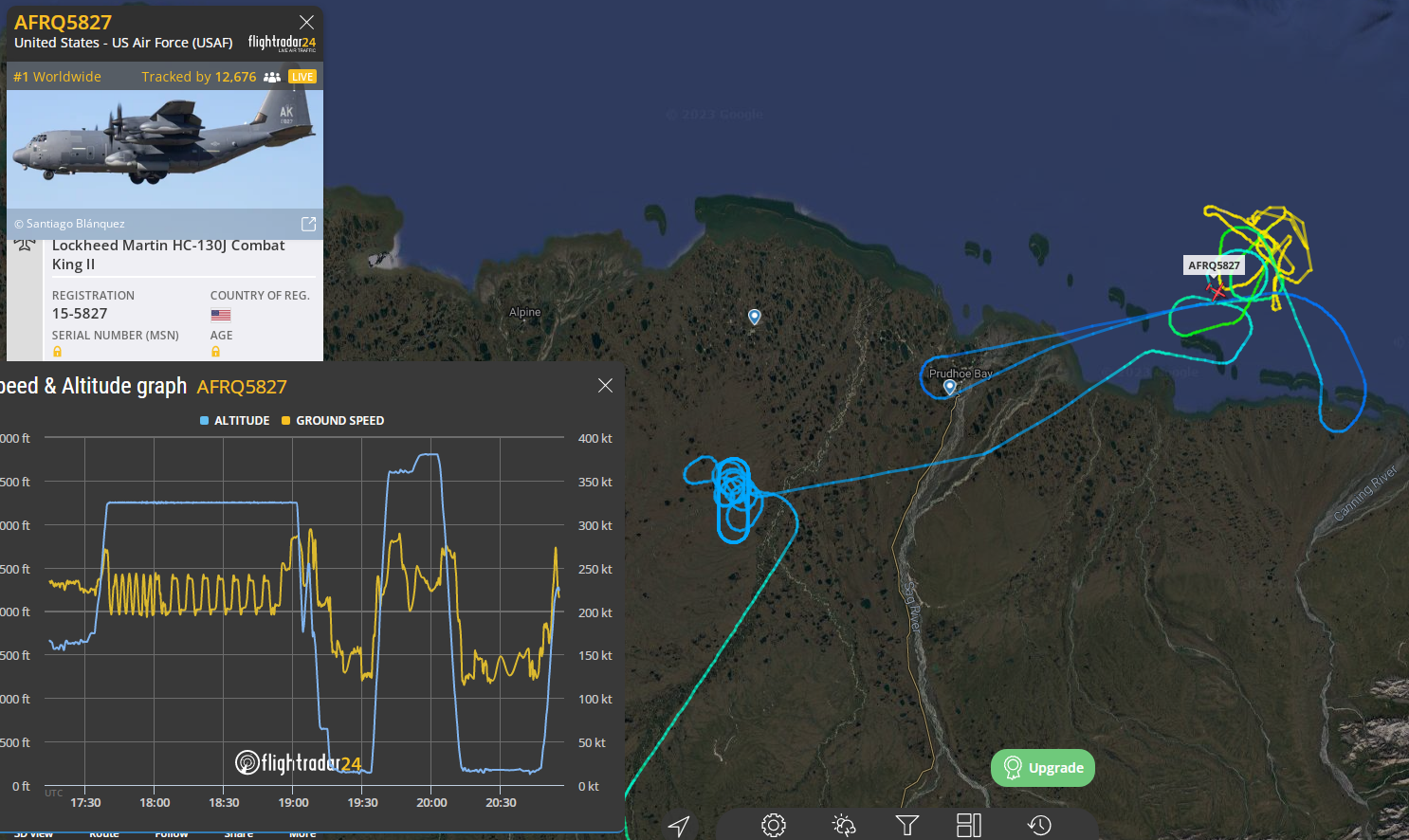Click the 19:00 time label on graph axis
Image resolution: width=1409 pixels, height=840 pixels.
coord(293,803)
